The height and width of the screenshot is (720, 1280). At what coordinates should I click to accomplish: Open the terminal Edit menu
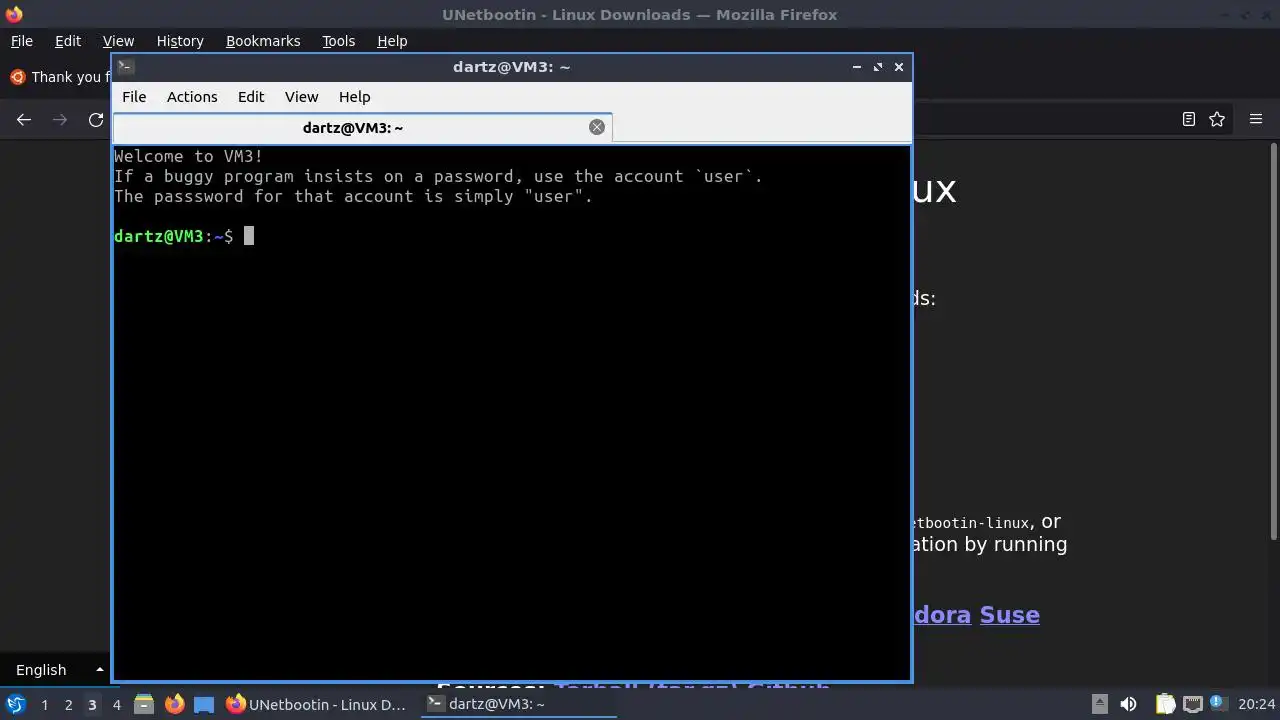251,97
